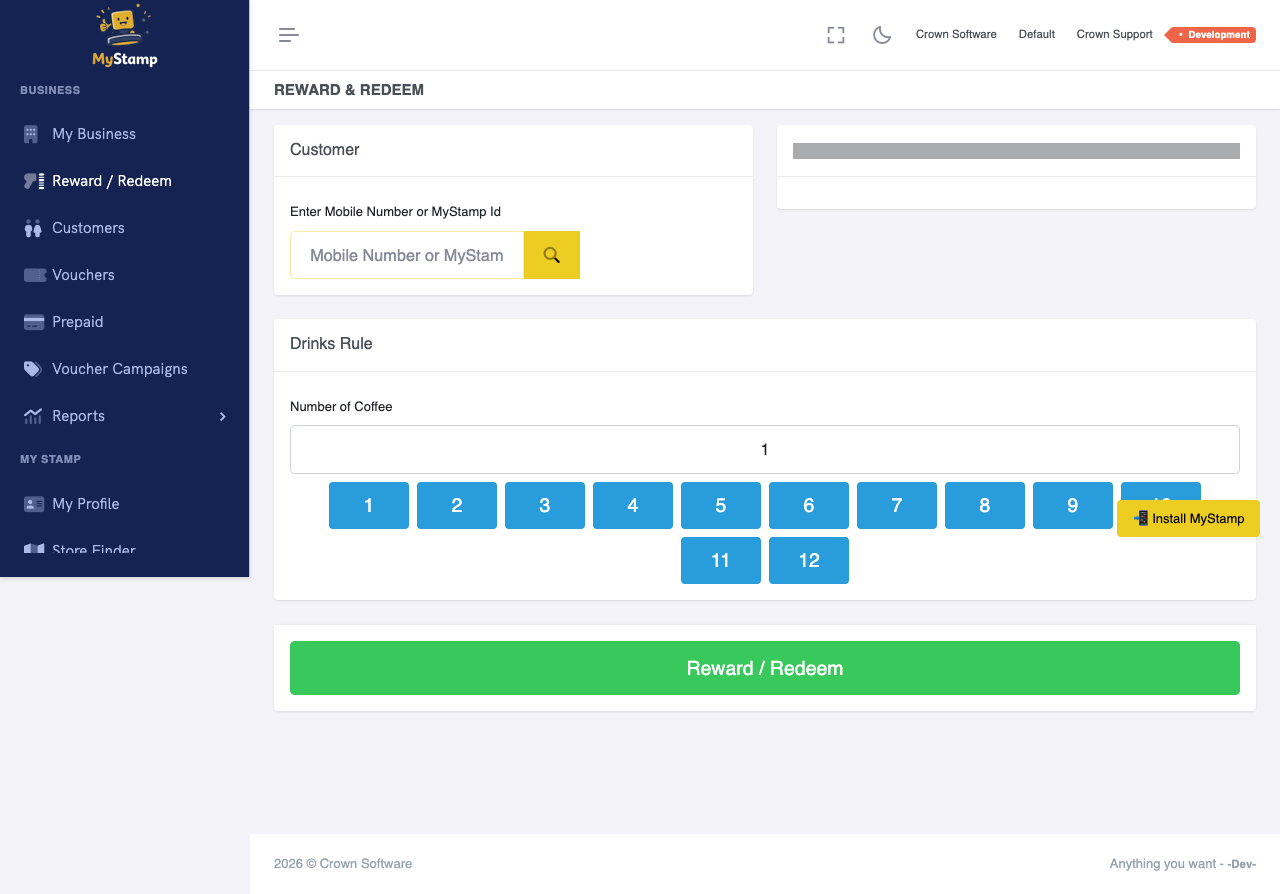Click the Customer card heading
The width and height of the screenshot is (1280, 894).
[x=324, y=149]
